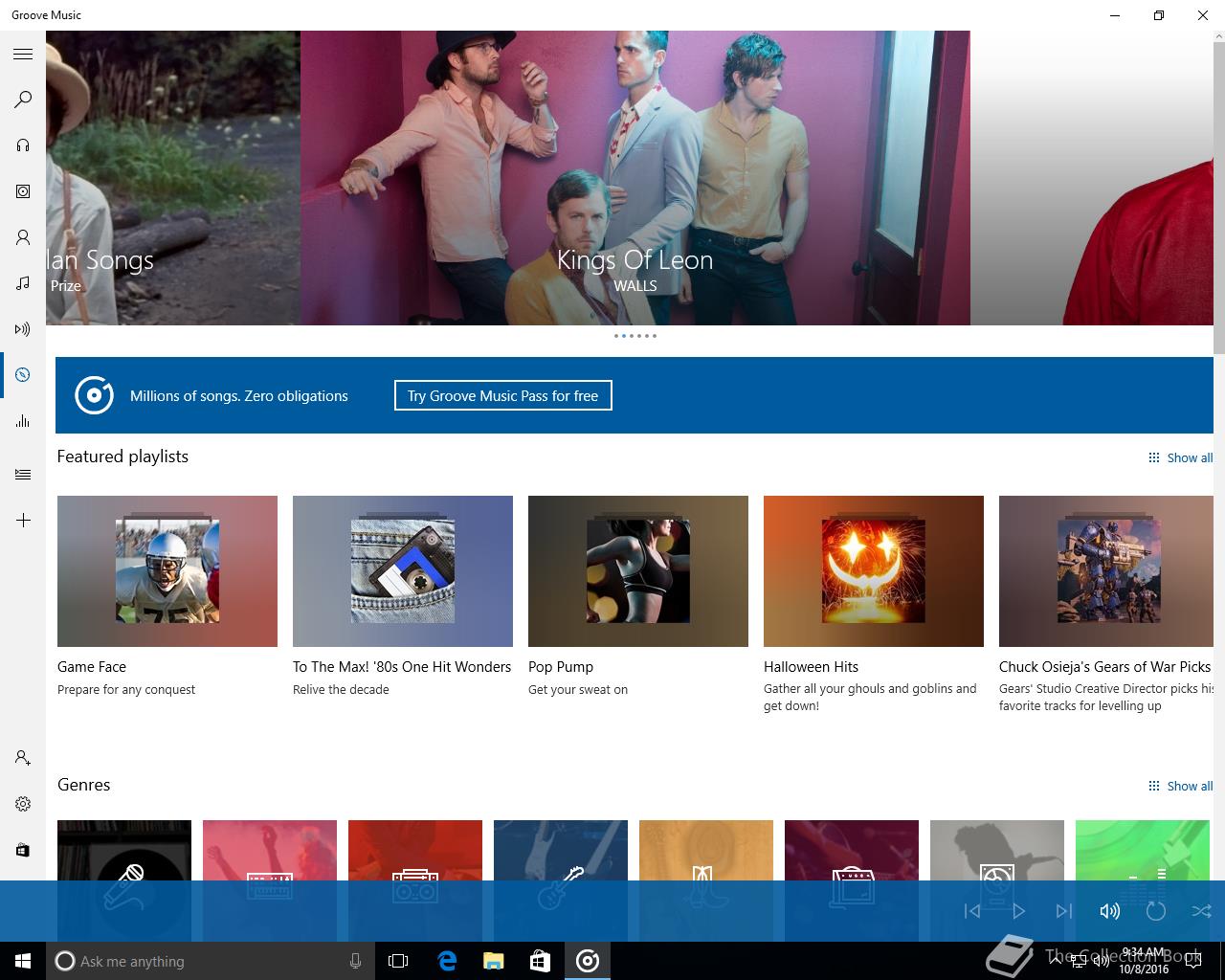Click the Cortana 'Ask me anything' box
Image resolution: width=1225 pixels, height=980 pixels.
pyautogui.click(x=211, y=961)
